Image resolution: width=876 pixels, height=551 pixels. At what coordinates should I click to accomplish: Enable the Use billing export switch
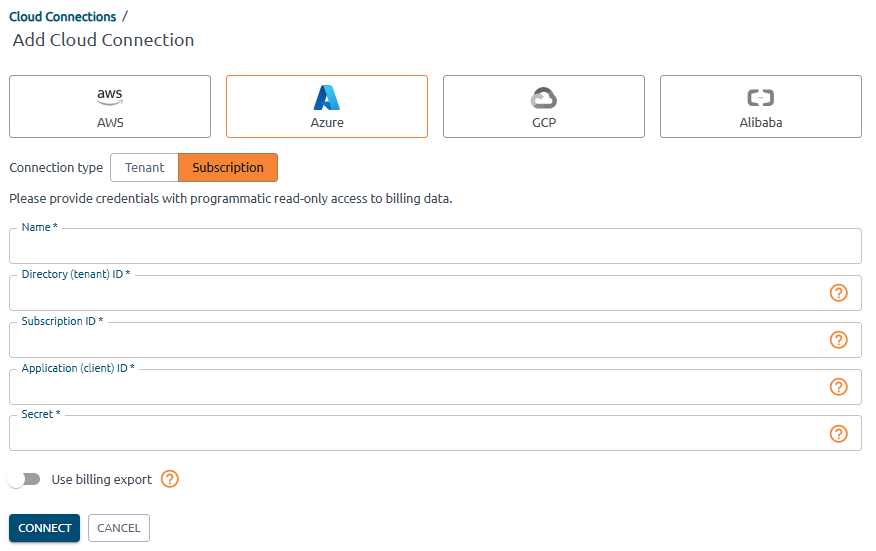pyautogui.click(x=25, y=479)
